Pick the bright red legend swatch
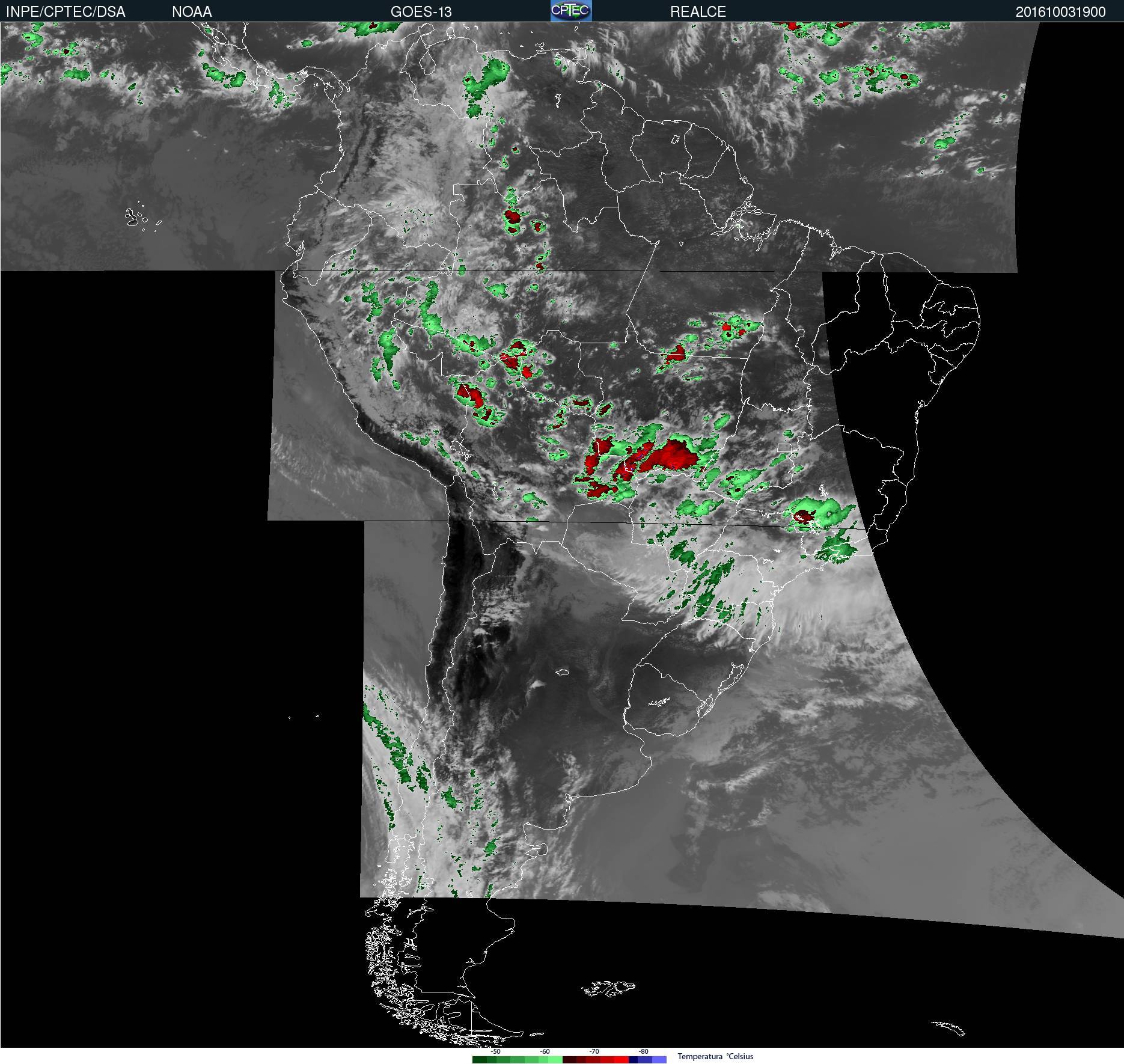This screenshot has height=1064, width=1124. pyautogui.click(x=622, y=1060)
